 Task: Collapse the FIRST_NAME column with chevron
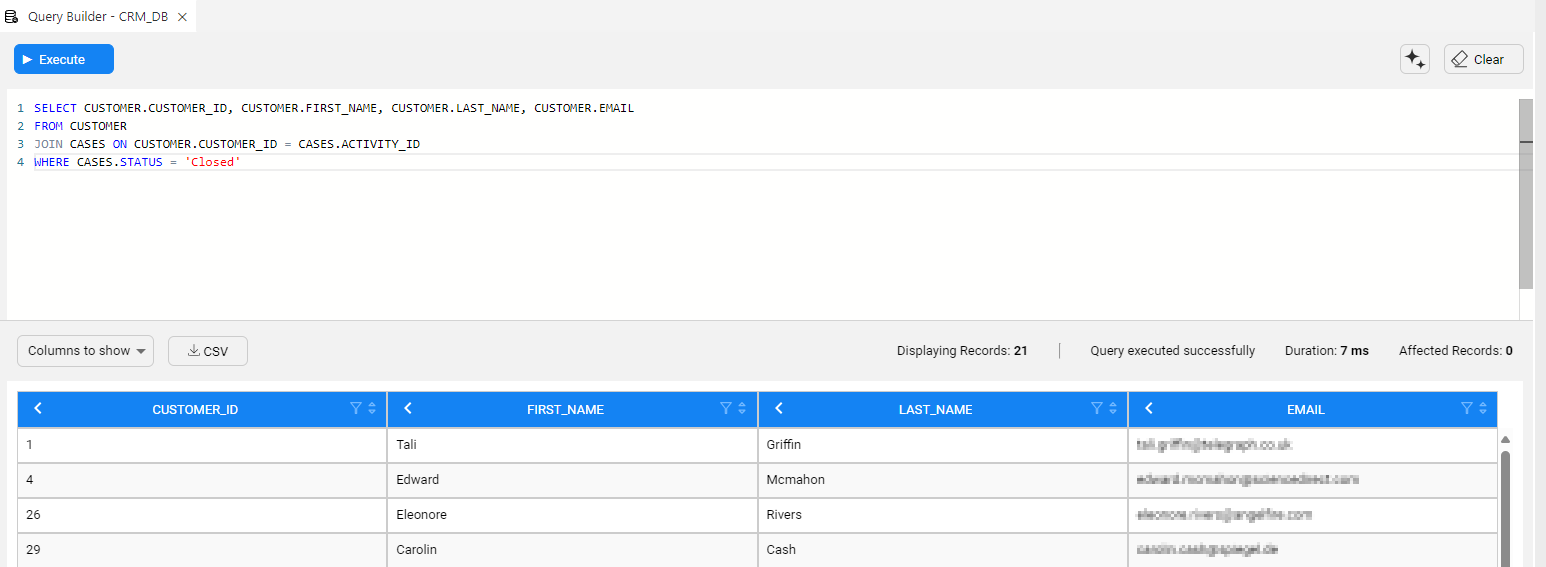point(408,408)
